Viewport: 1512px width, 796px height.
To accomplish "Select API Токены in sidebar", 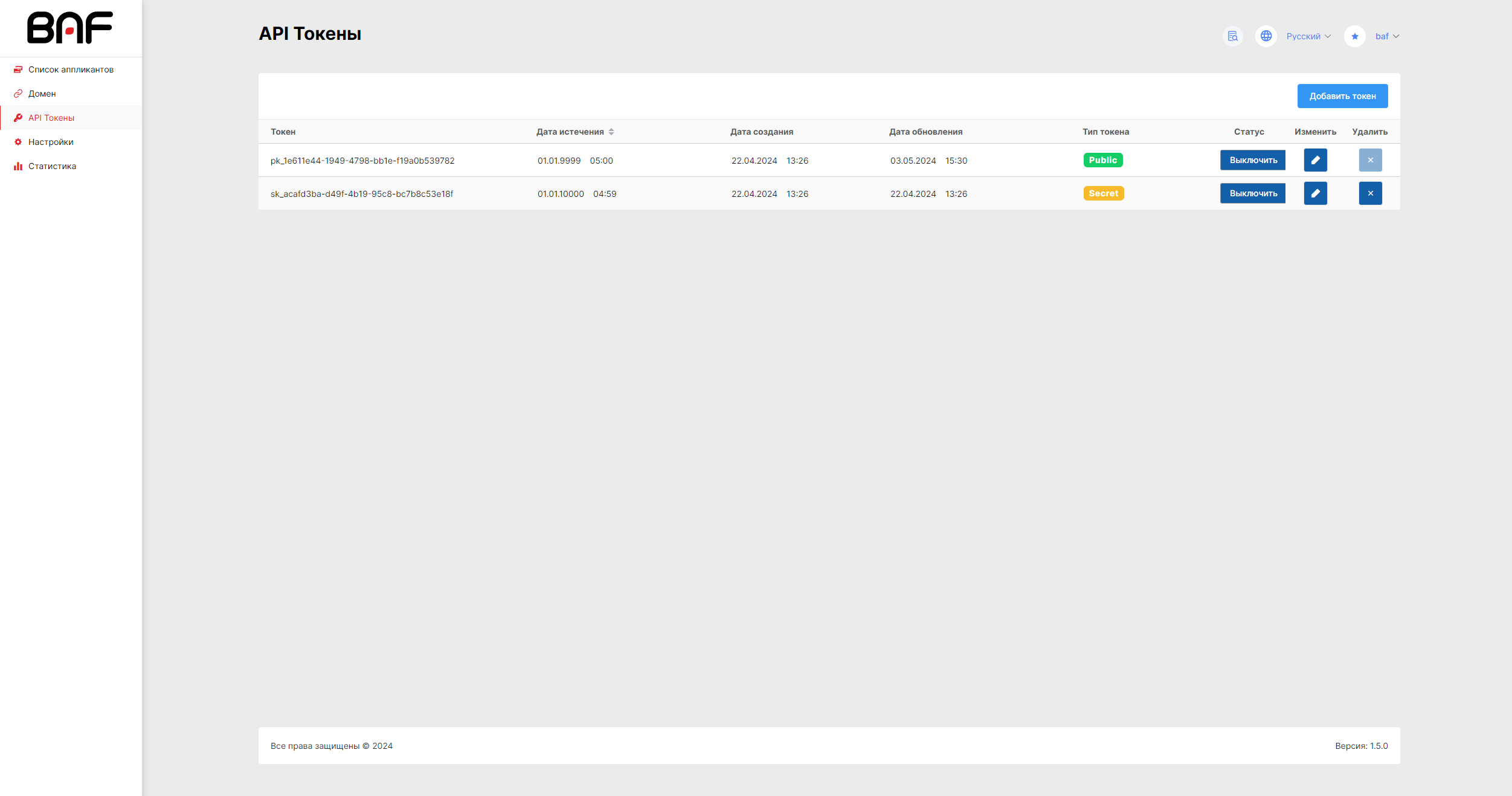I will (x=71, y=118).
